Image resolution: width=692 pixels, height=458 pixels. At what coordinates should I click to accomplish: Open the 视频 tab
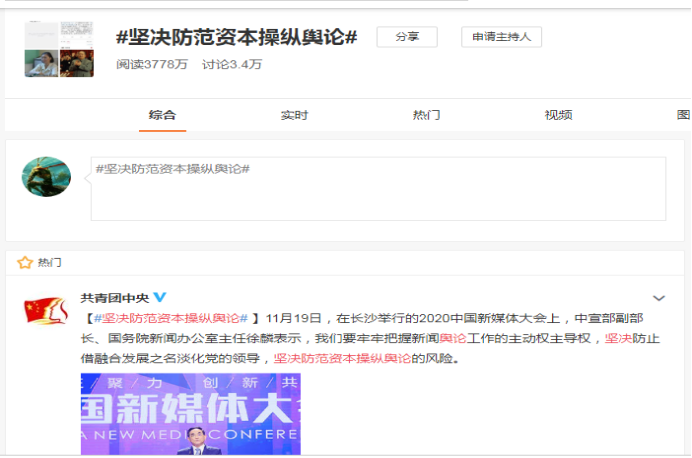558,115
